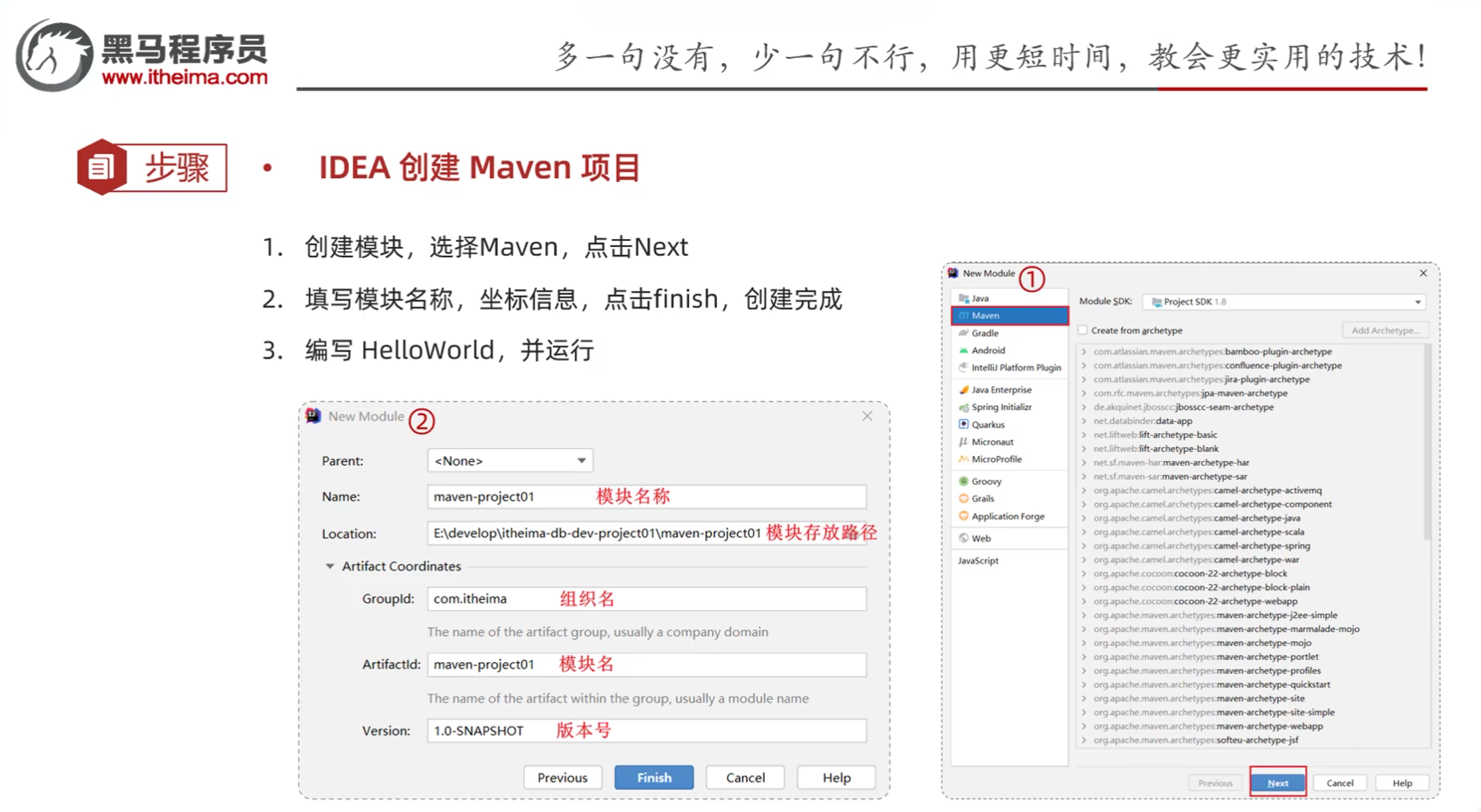
Task: Click the Finish button
Action: pos(654,777)
